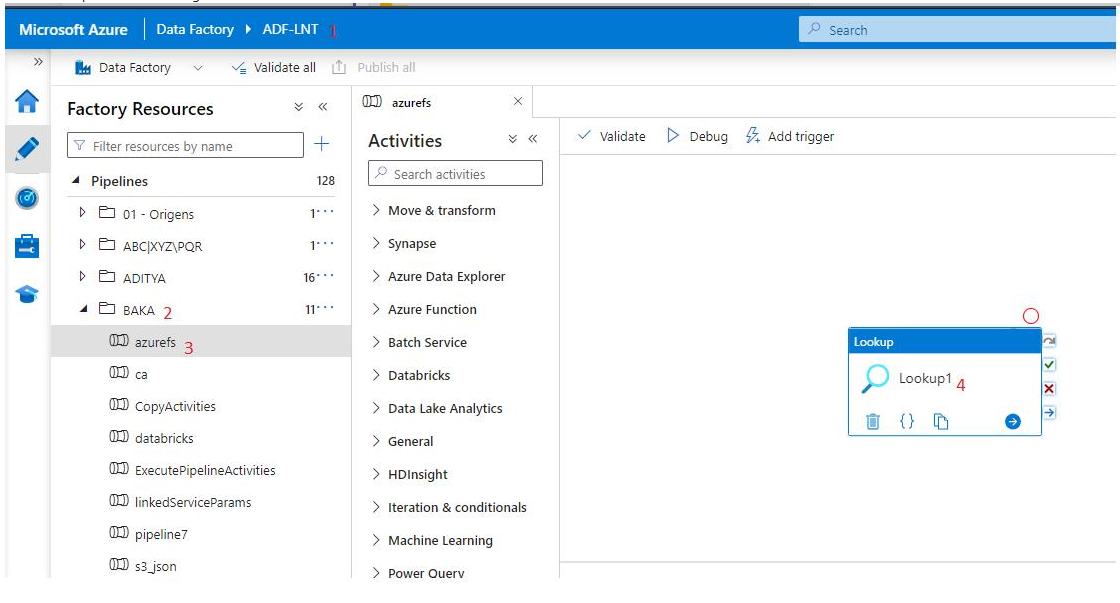Screen dimensions: 1120x603
Task: Close the azurefs tab
Action: pyautogui.click(x=518, y=101)
